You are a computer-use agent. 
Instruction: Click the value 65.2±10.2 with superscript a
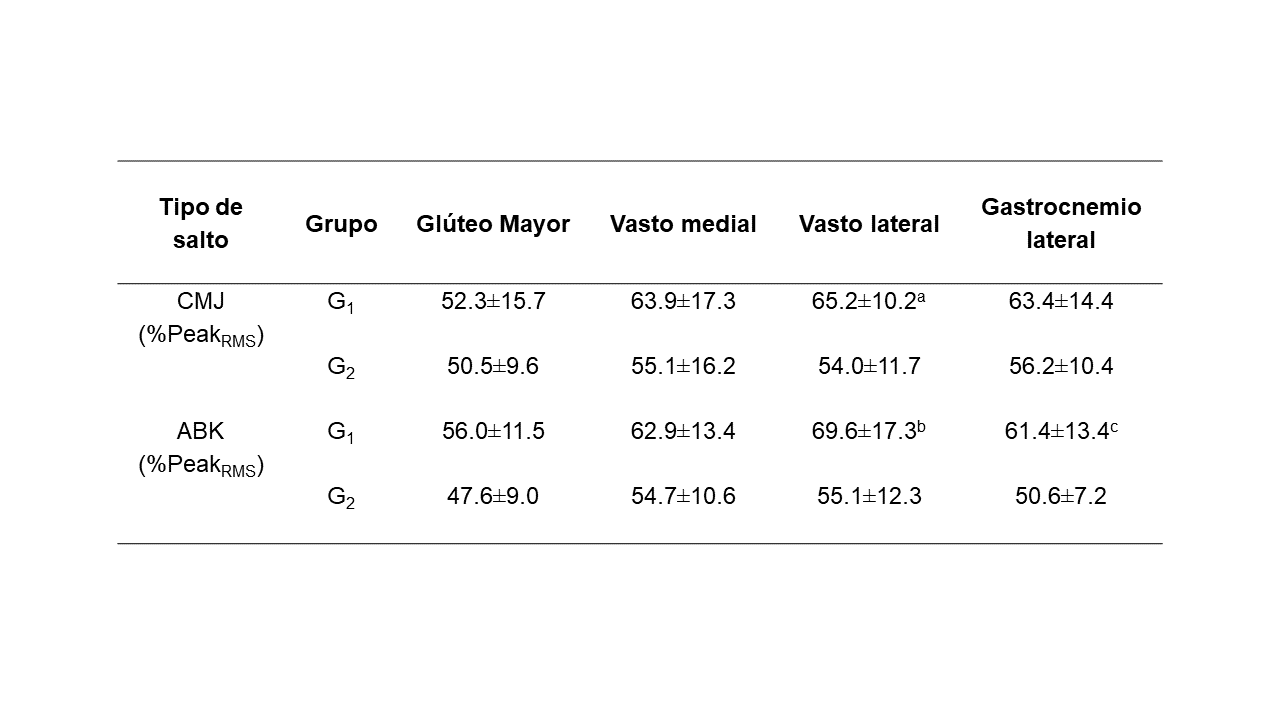pyautogui.click(x=869, y=301)
